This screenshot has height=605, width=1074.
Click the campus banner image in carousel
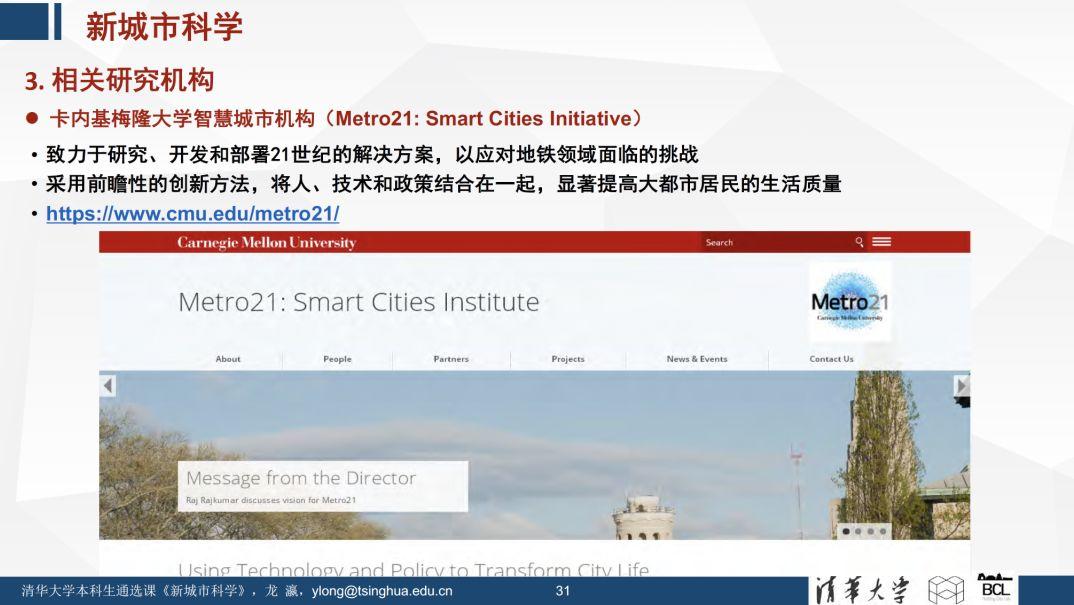[x=534, y=455]
